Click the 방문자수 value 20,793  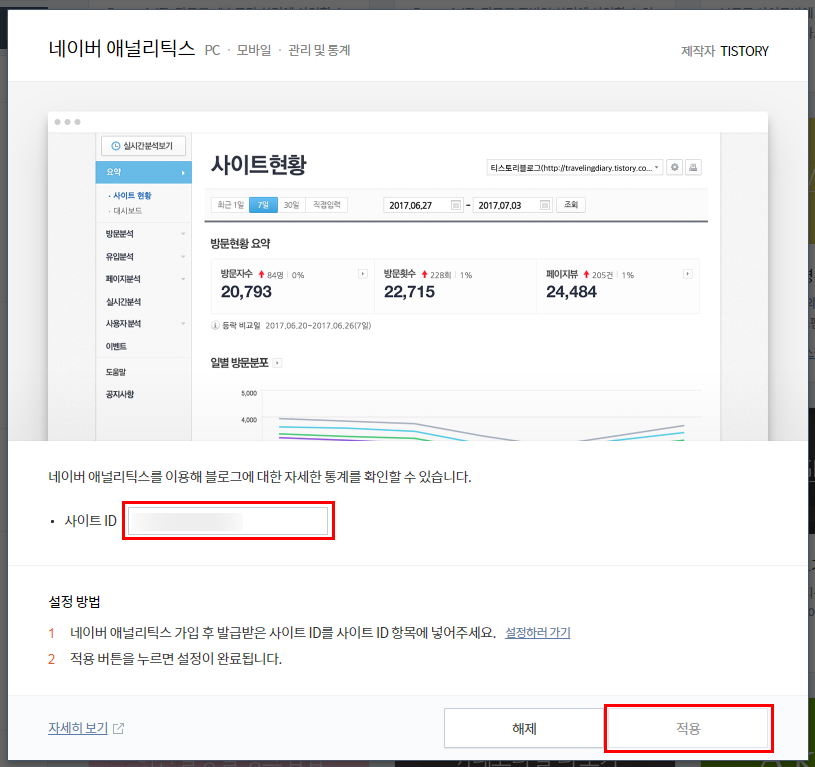[246, 292]
